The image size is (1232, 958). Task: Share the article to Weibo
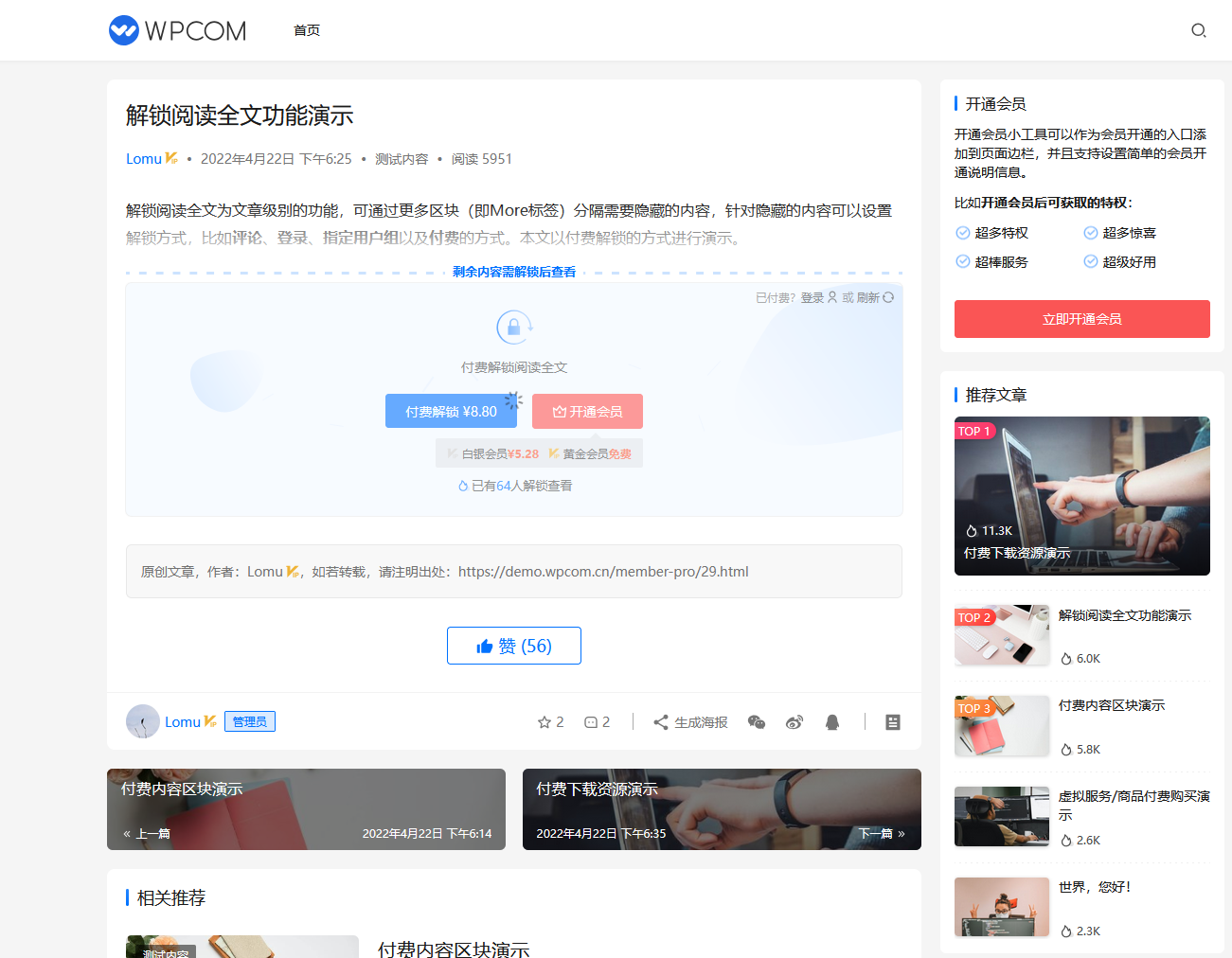click(795, 722)
